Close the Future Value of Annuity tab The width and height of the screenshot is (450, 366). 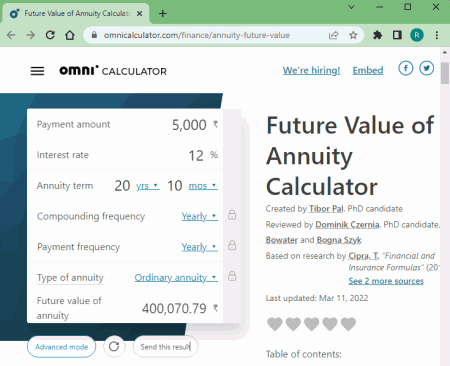[140, 14]
